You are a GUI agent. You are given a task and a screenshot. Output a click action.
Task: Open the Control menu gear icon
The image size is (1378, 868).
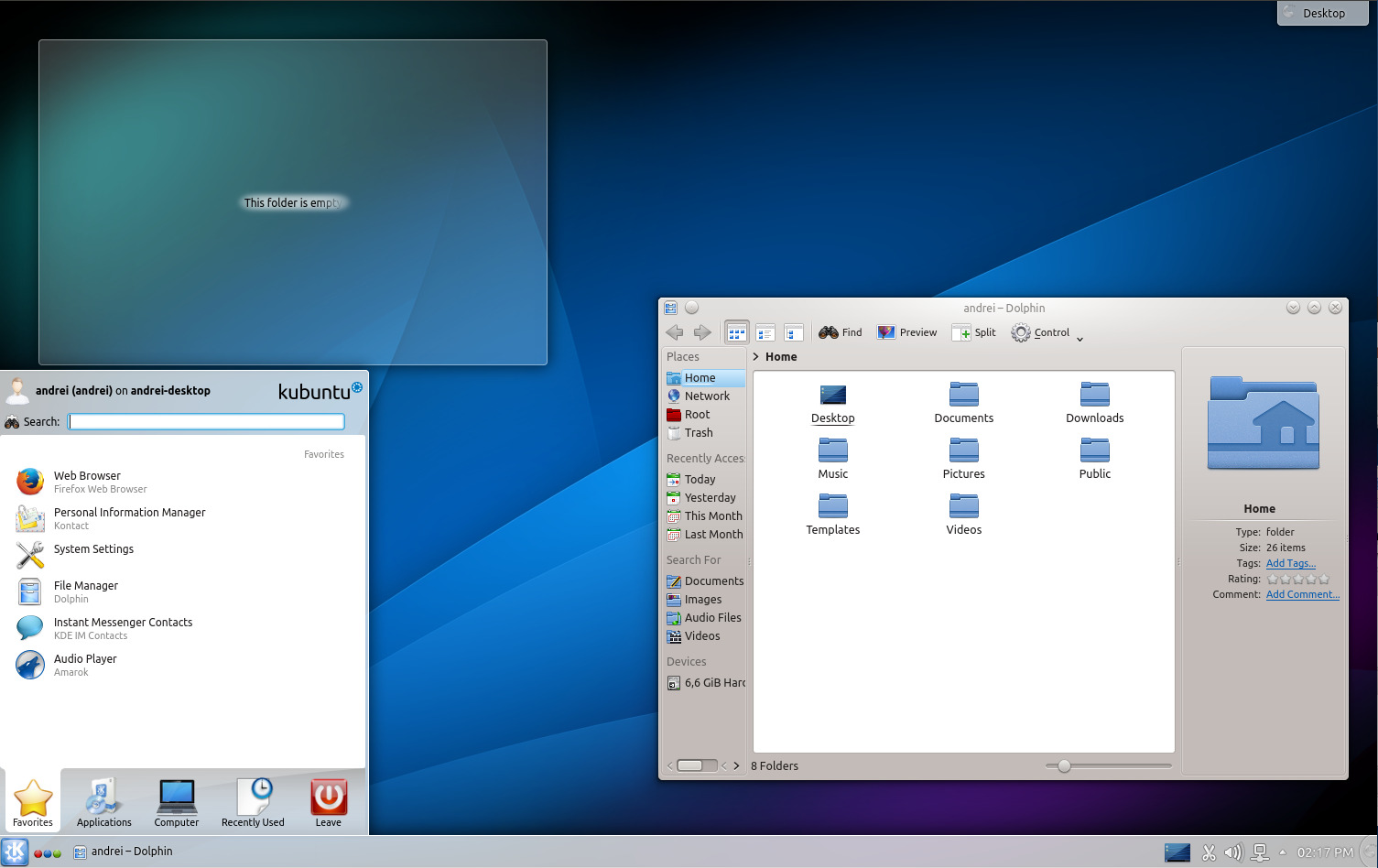click(x=1019, y=332)
